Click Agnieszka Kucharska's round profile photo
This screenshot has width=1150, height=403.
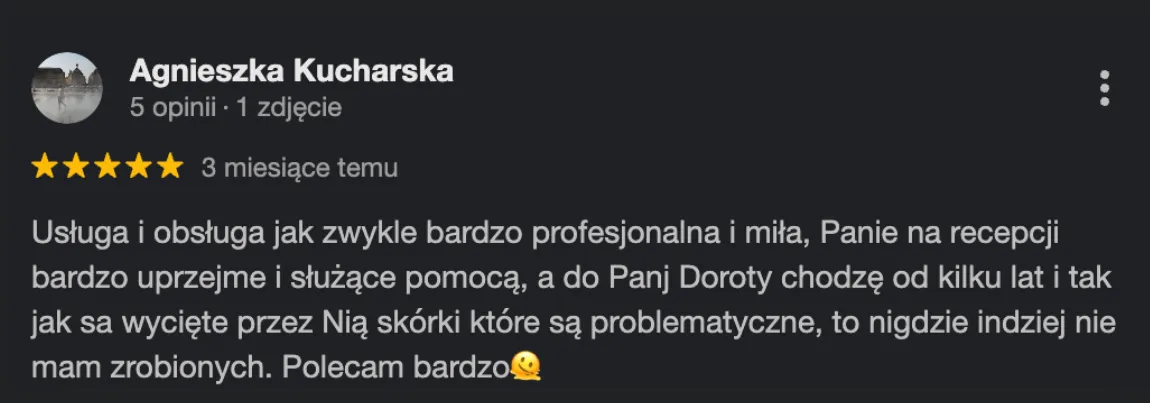tap(67, 88)
